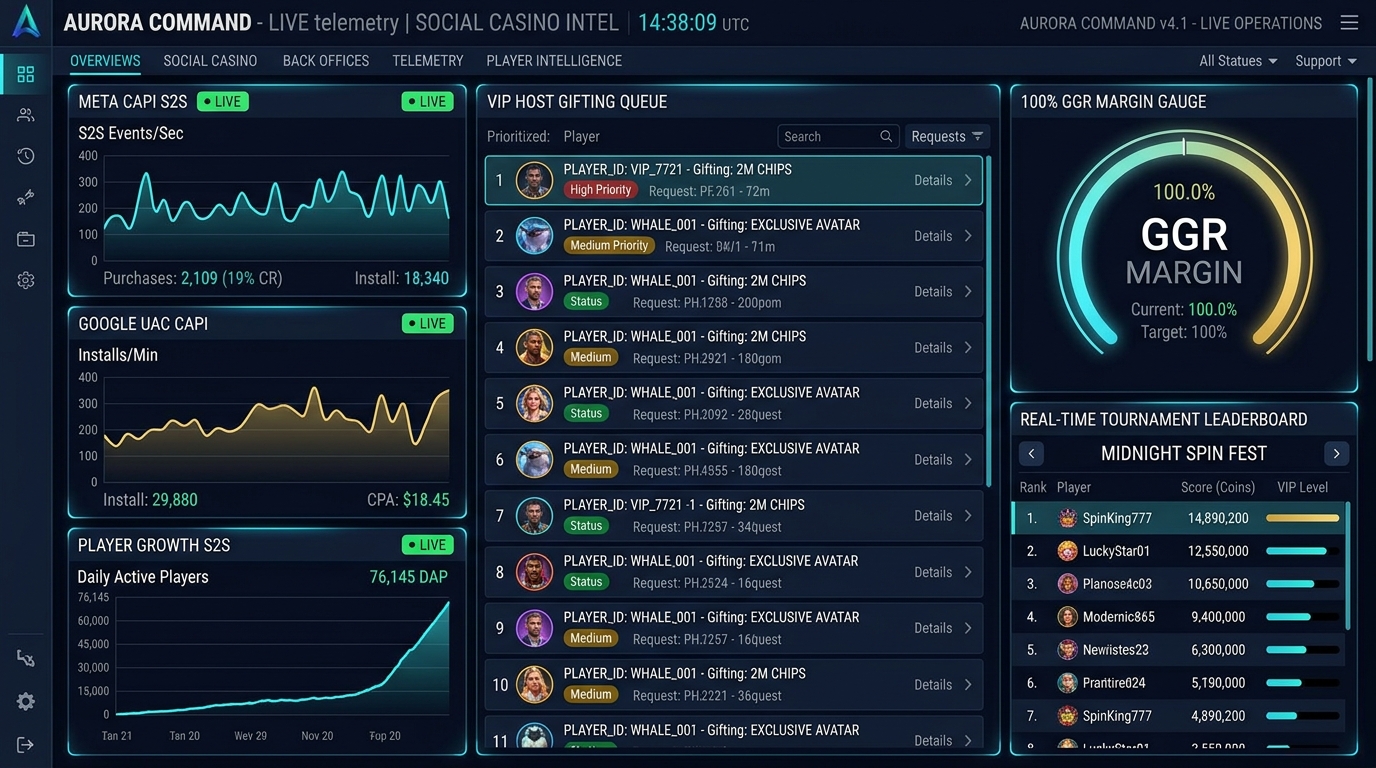Click the avatar next to LuckyStar01
1376x768 pixels.
tap(1067, 551)
